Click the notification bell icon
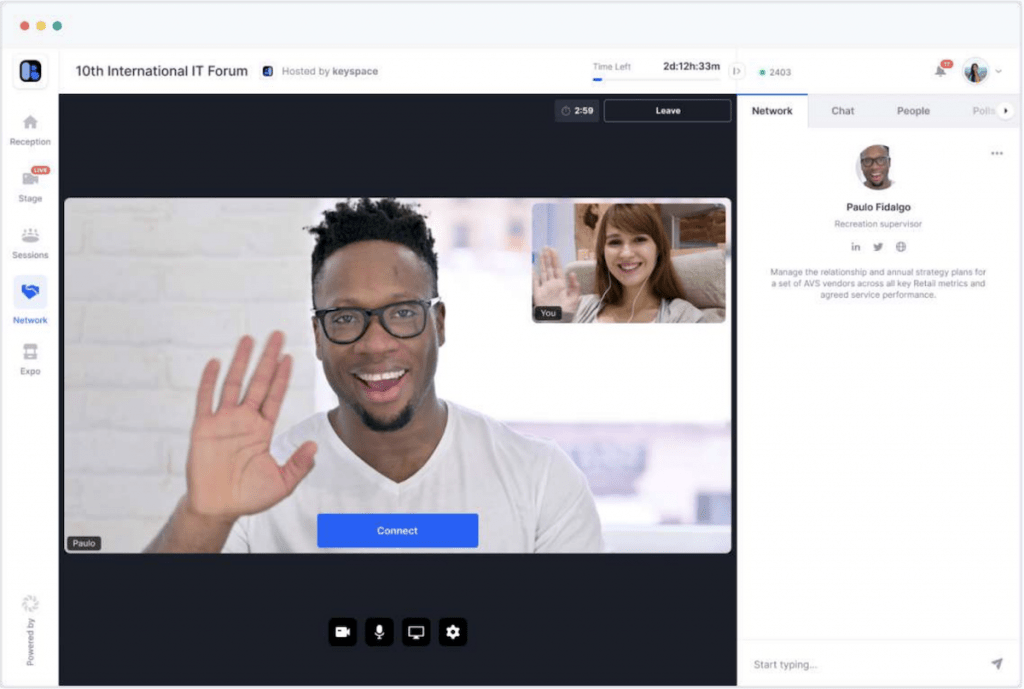1024x689 pixels. click(x=940, y=71)
